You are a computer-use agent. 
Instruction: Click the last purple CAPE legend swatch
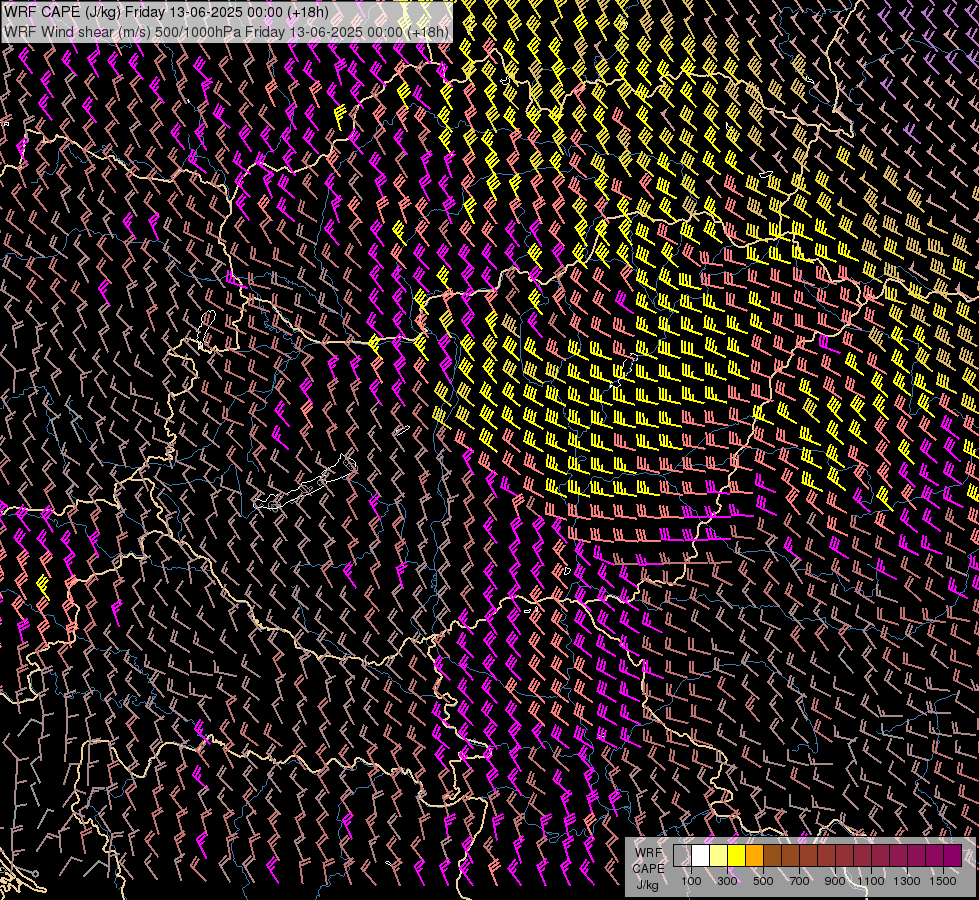pyautogui.click(x=952, y=856)
